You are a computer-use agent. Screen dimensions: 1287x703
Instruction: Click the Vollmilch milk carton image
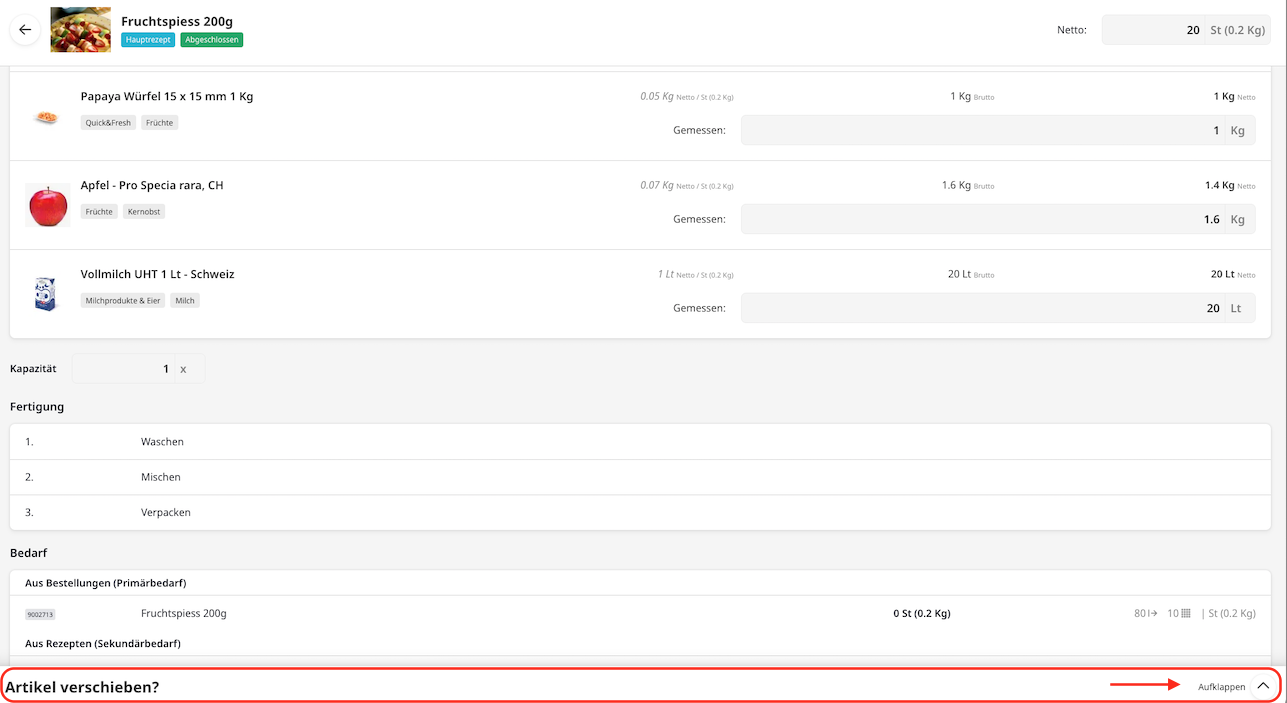coord(46,294)
